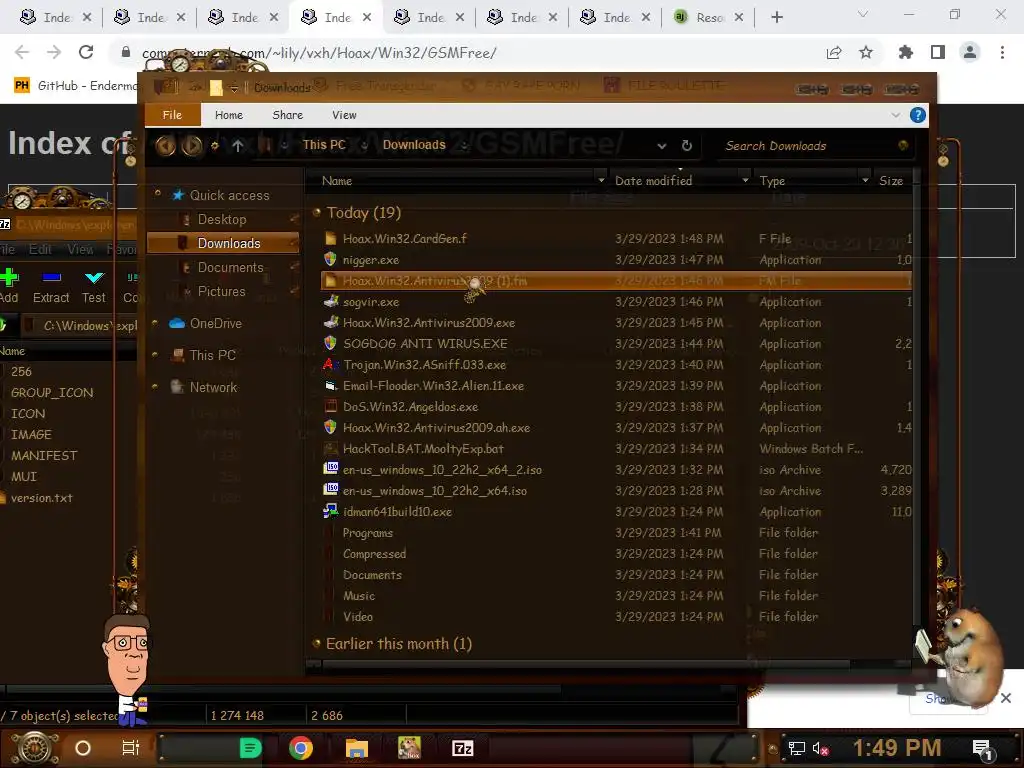Reload the Chrome page

pos(86,52)
